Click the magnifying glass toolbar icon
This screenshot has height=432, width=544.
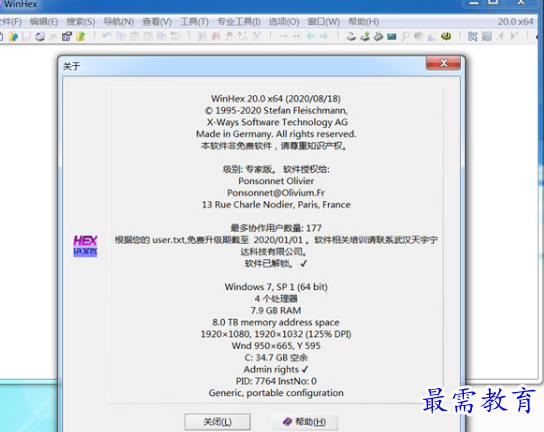coord(405,36)
